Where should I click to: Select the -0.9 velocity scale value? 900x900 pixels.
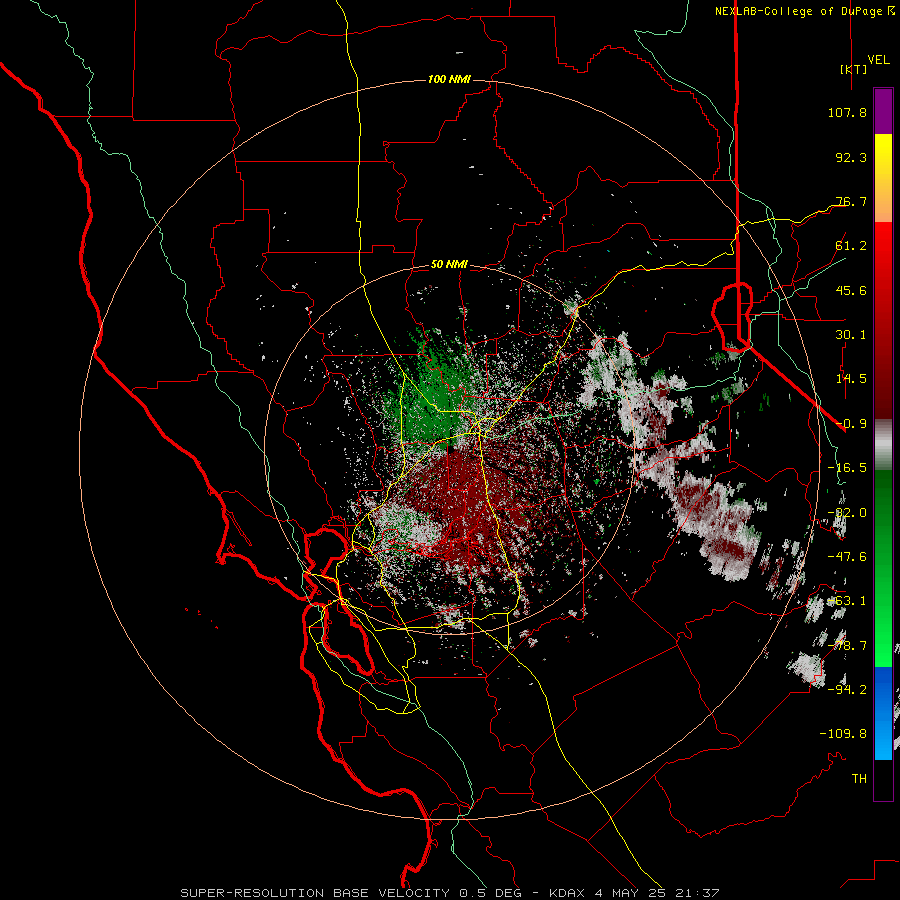[851, 424]
